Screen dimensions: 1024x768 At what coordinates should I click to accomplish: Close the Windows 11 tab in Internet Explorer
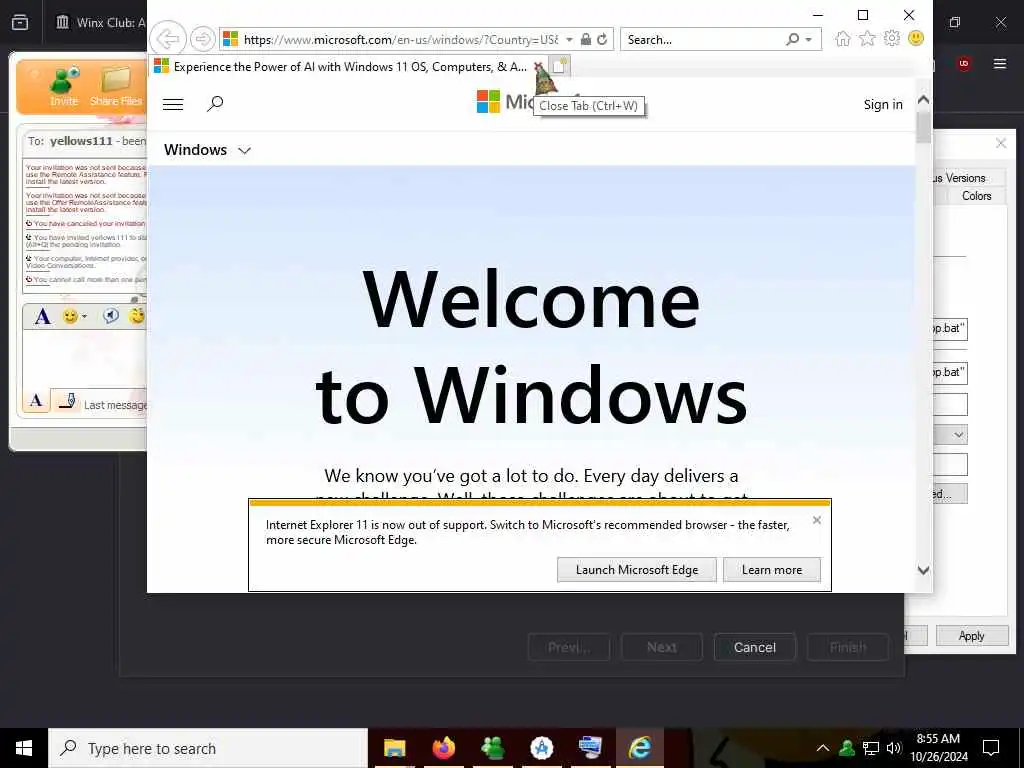click(538, 67)
